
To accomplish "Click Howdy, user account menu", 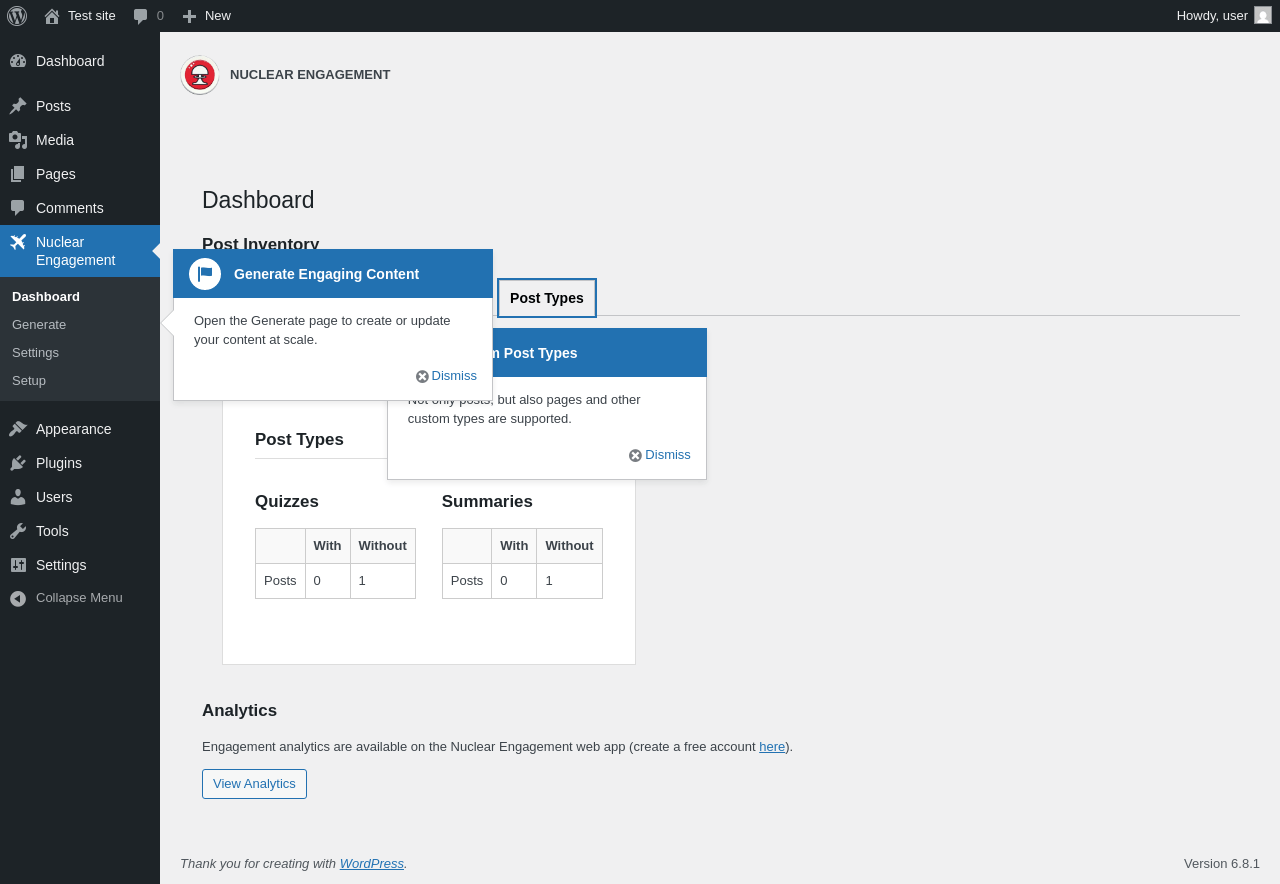I will (1224, 16).
